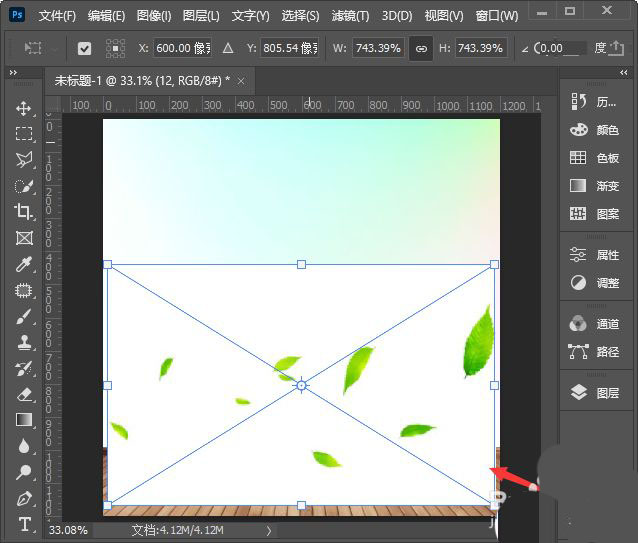This screenshot has height=543, width=638.
Task: Select the Eyedropper tool
Action: point(24,264)
